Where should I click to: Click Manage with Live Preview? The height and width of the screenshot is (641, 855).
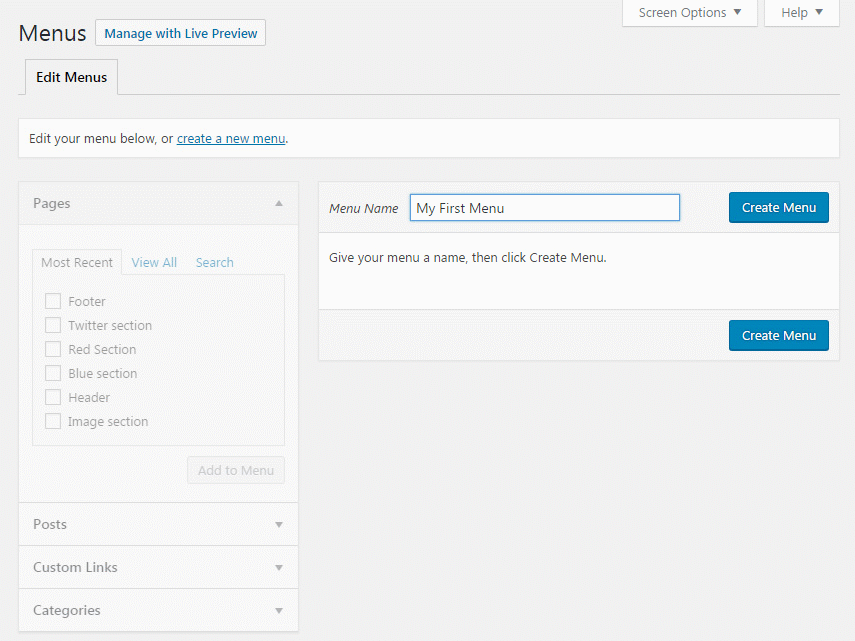180,32
